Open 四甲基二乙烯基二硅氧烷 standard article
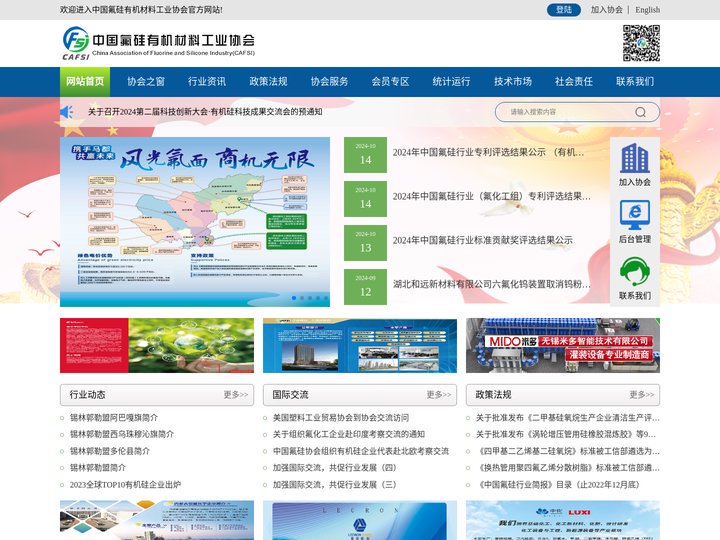720x540 pixels. click(x=568, y=451)
